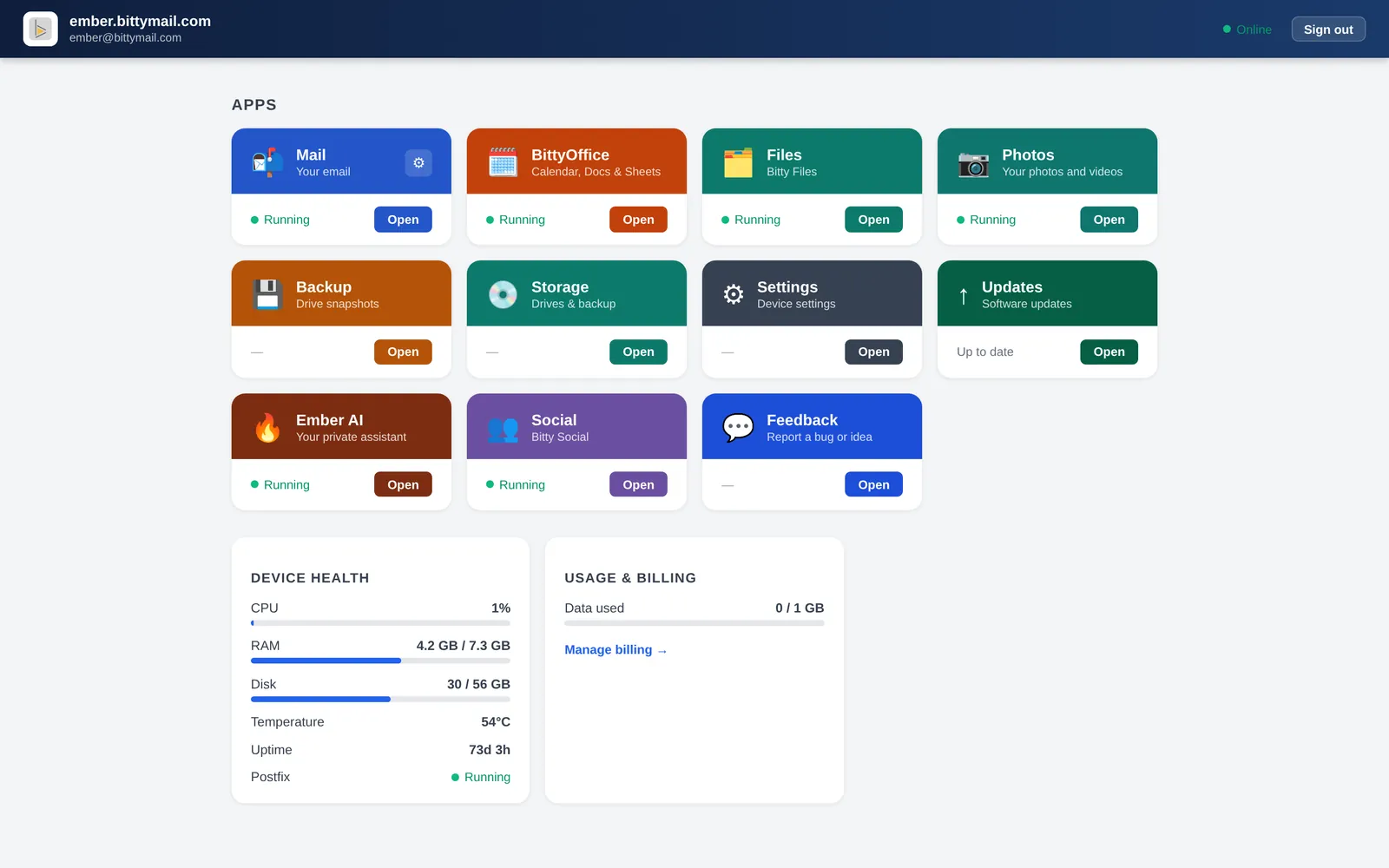This screenshot has height=868, width=1389.
Task: Click "Your private assistant" subtitle
Action: (351, 437)
